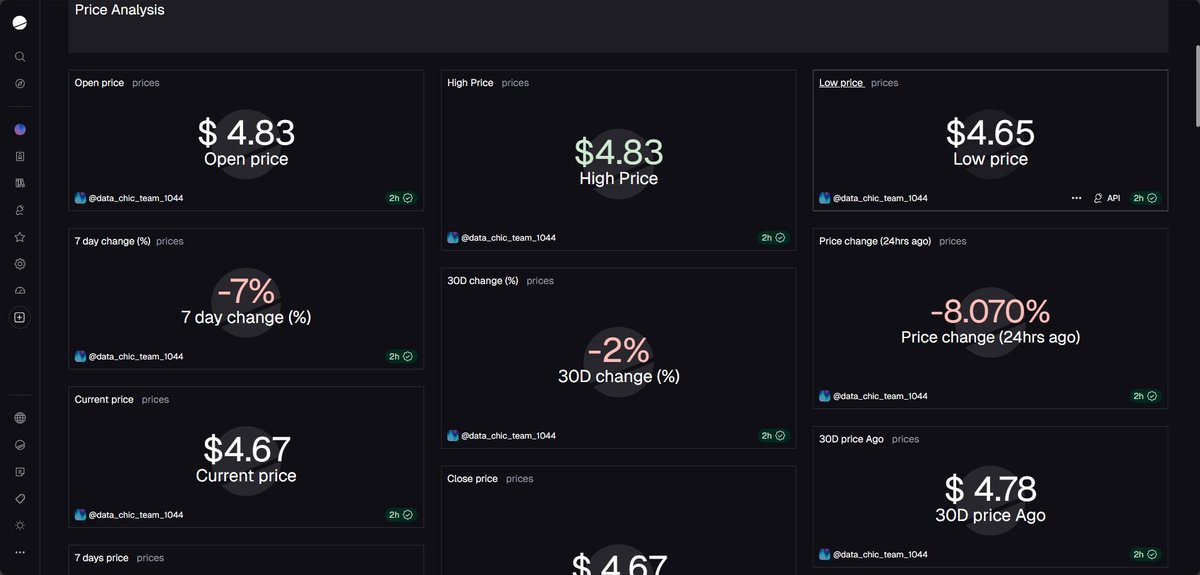Click the 2h refresh badge on 30D price Ago card
This screenshot has height=575, width=1200.
point(1145,554)
